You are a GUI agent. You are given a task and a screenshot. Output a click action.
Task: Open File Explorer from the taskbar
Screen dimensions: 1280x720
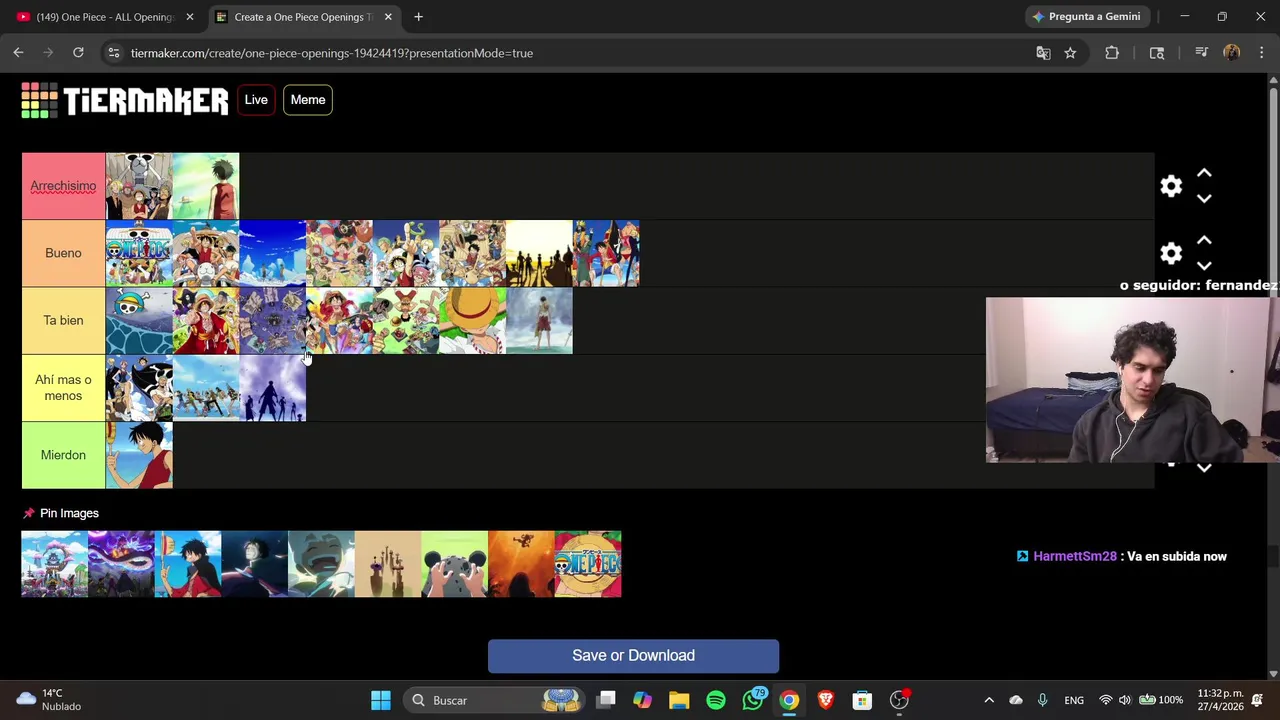pyautogui.click(x=679, y=700)
